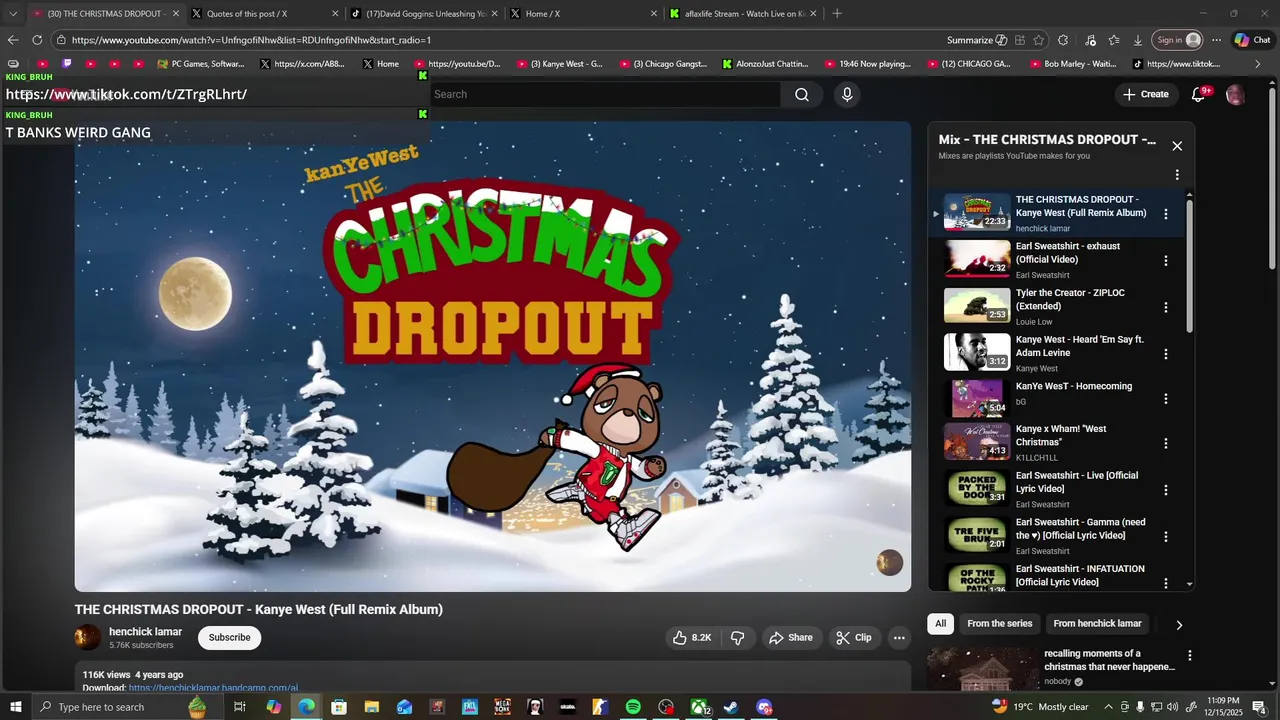Screen dimensions: 1280x720
Task: Select From the series chip
Action: coord(999,624)
